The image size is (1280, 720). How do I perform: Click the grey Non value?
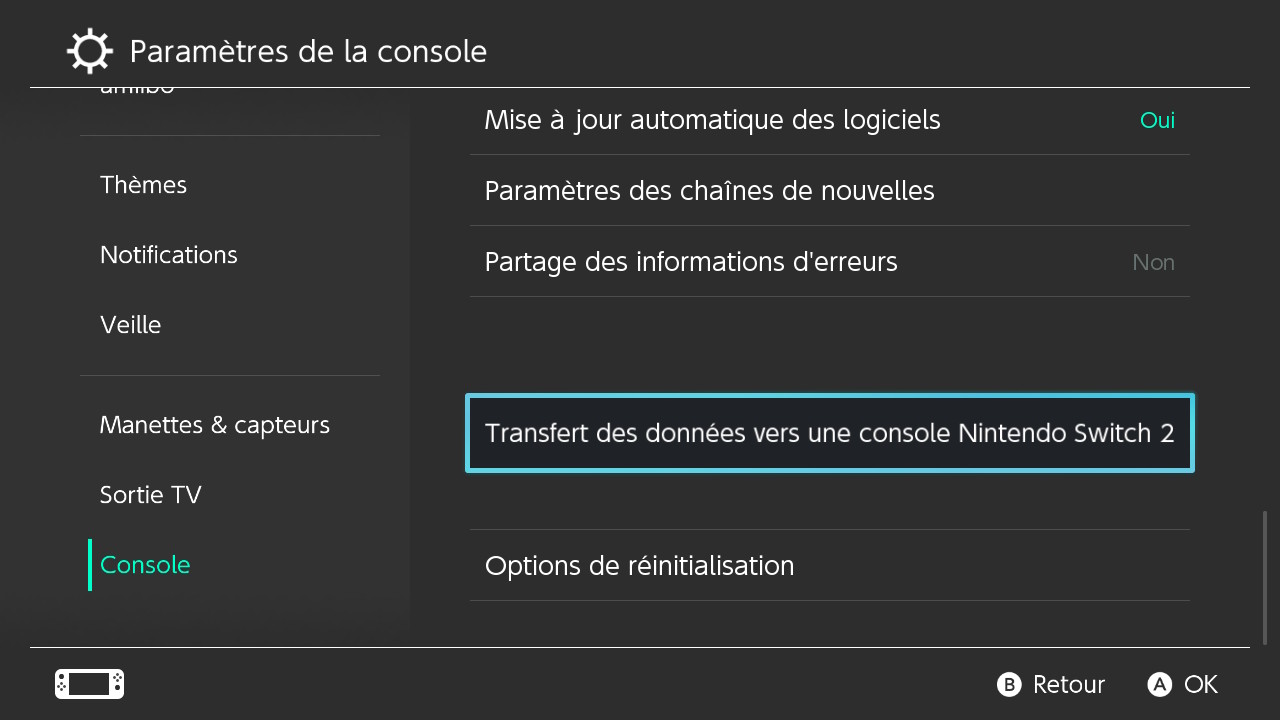[x=1153, y=263]
